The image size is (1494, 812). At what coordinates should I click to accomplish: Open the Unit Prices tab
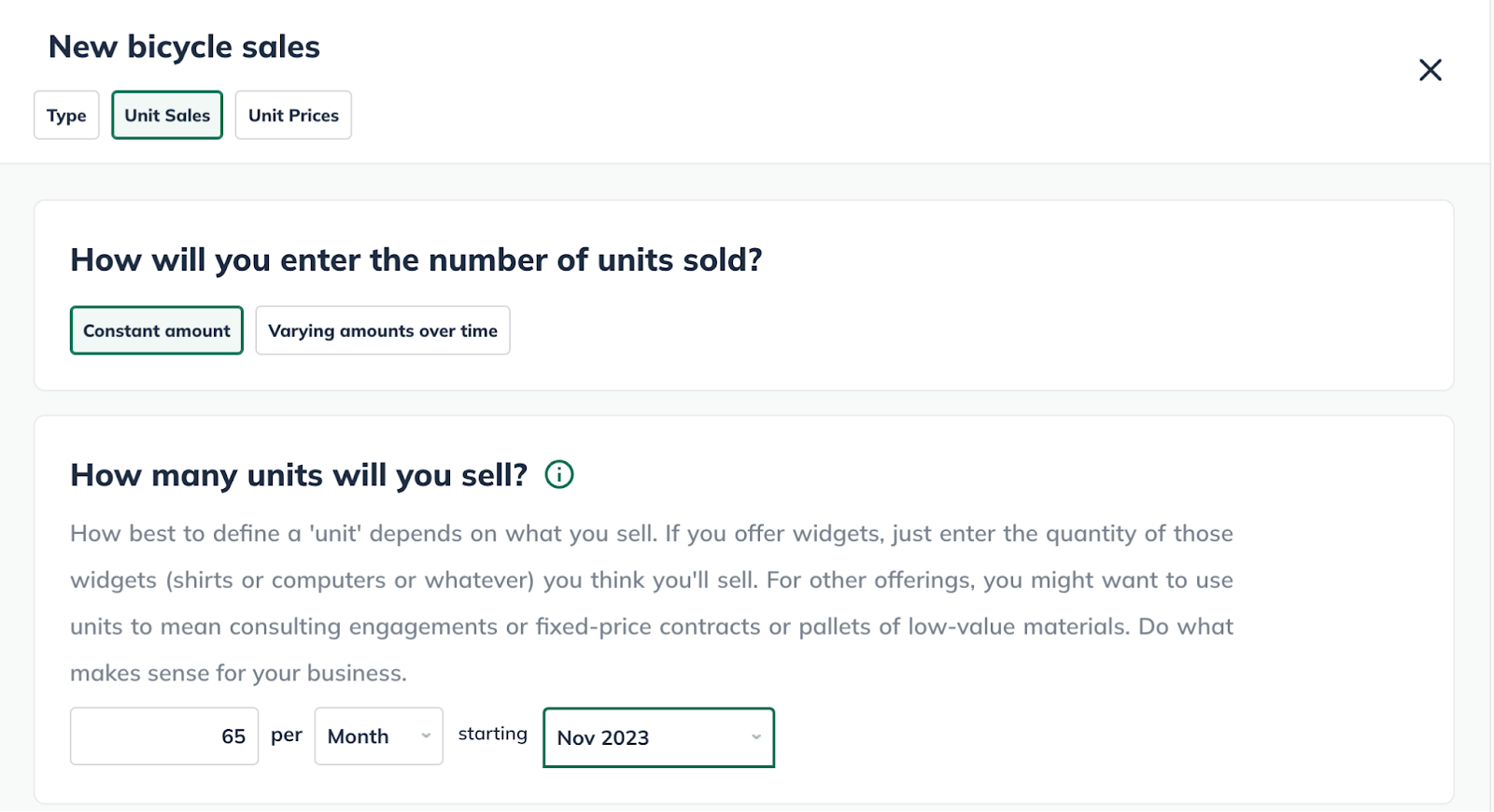pyautogui.click(x=293, y=116)
